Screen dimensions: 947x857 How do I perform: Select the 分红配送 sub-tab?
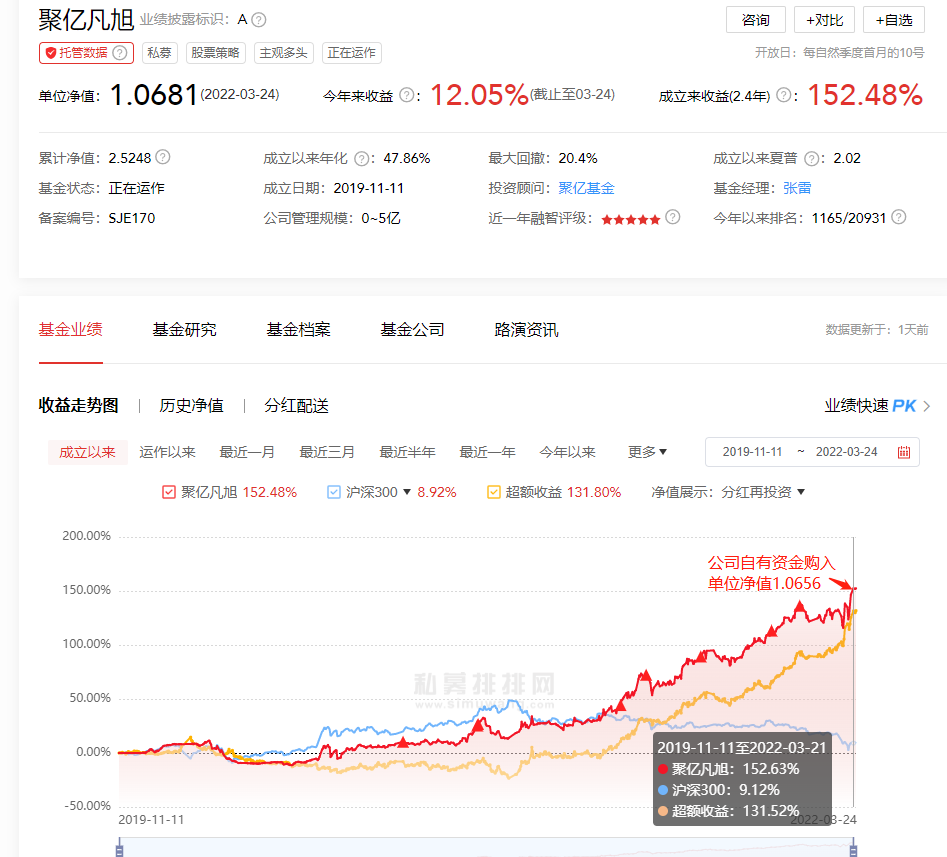[x=297, y=405]
